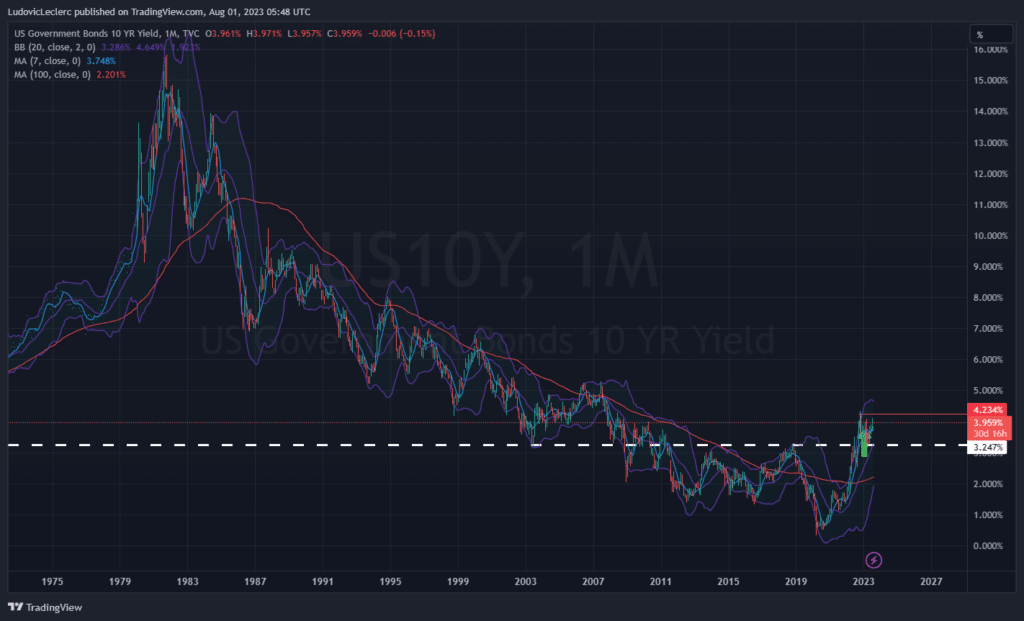
Task: Click the TradingView logo at bottom left
Action: 46,607
